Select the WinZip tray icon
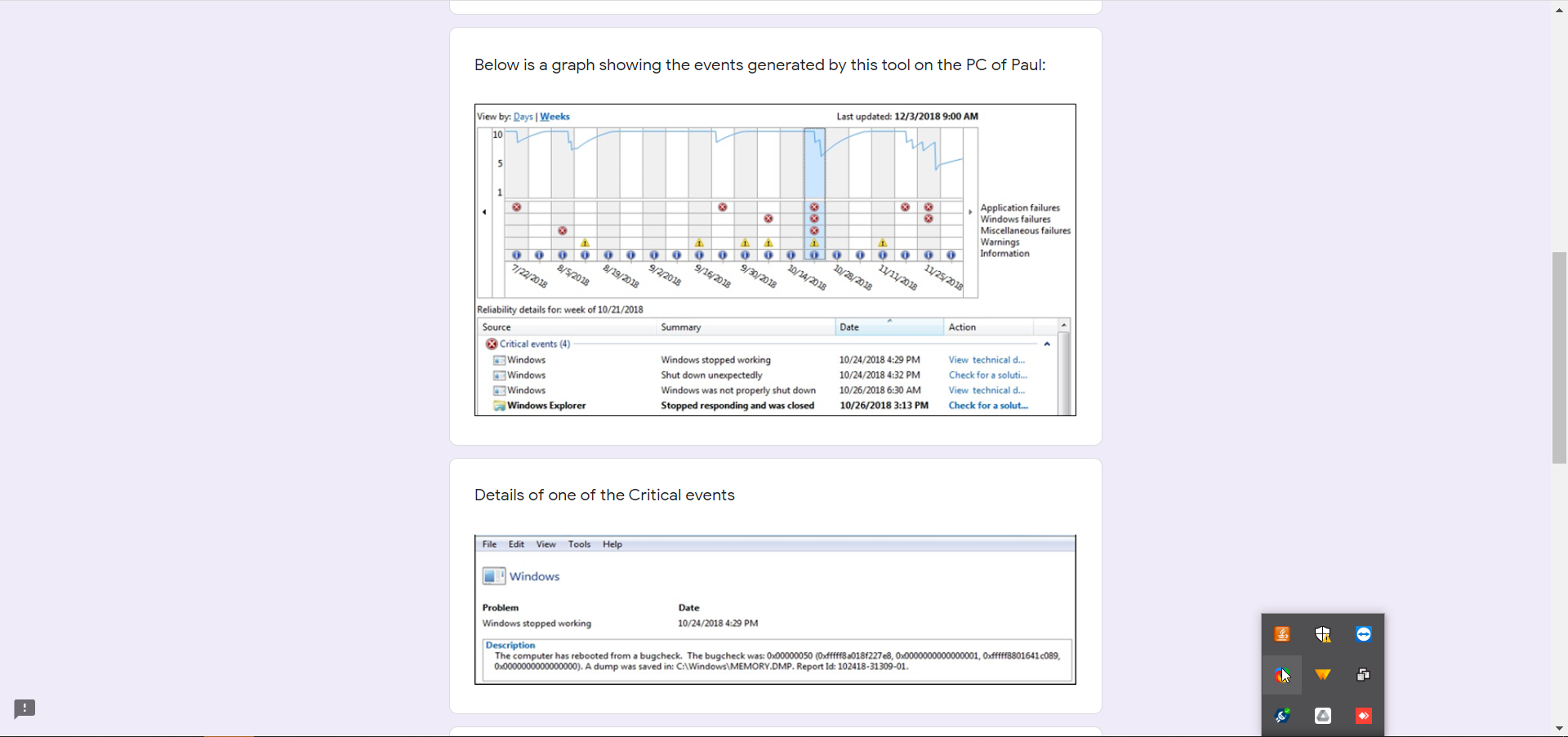 (1322, 675)
